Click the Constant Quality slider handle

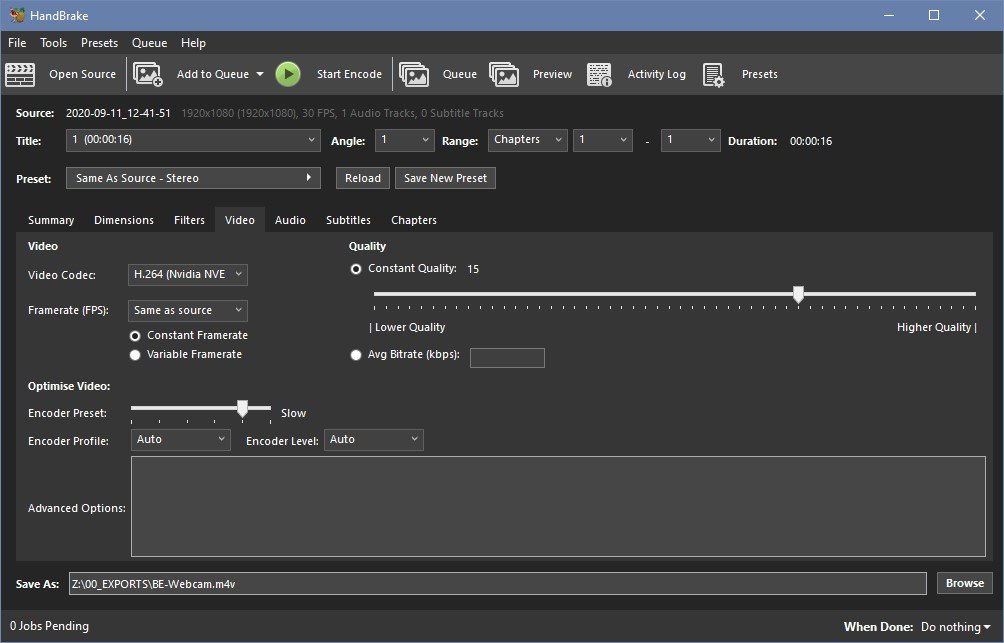click(798, 294)
